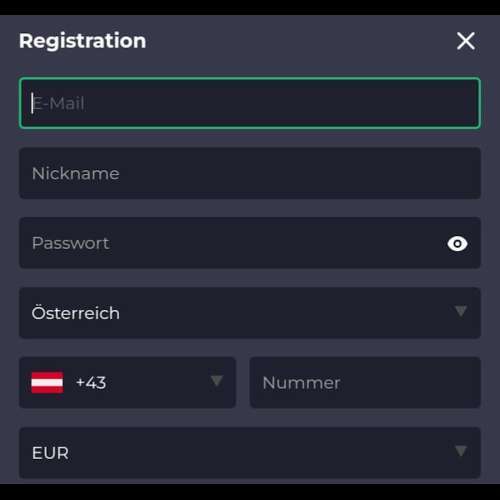Expand the currency list via EUR arrow

tap(461, 451)
